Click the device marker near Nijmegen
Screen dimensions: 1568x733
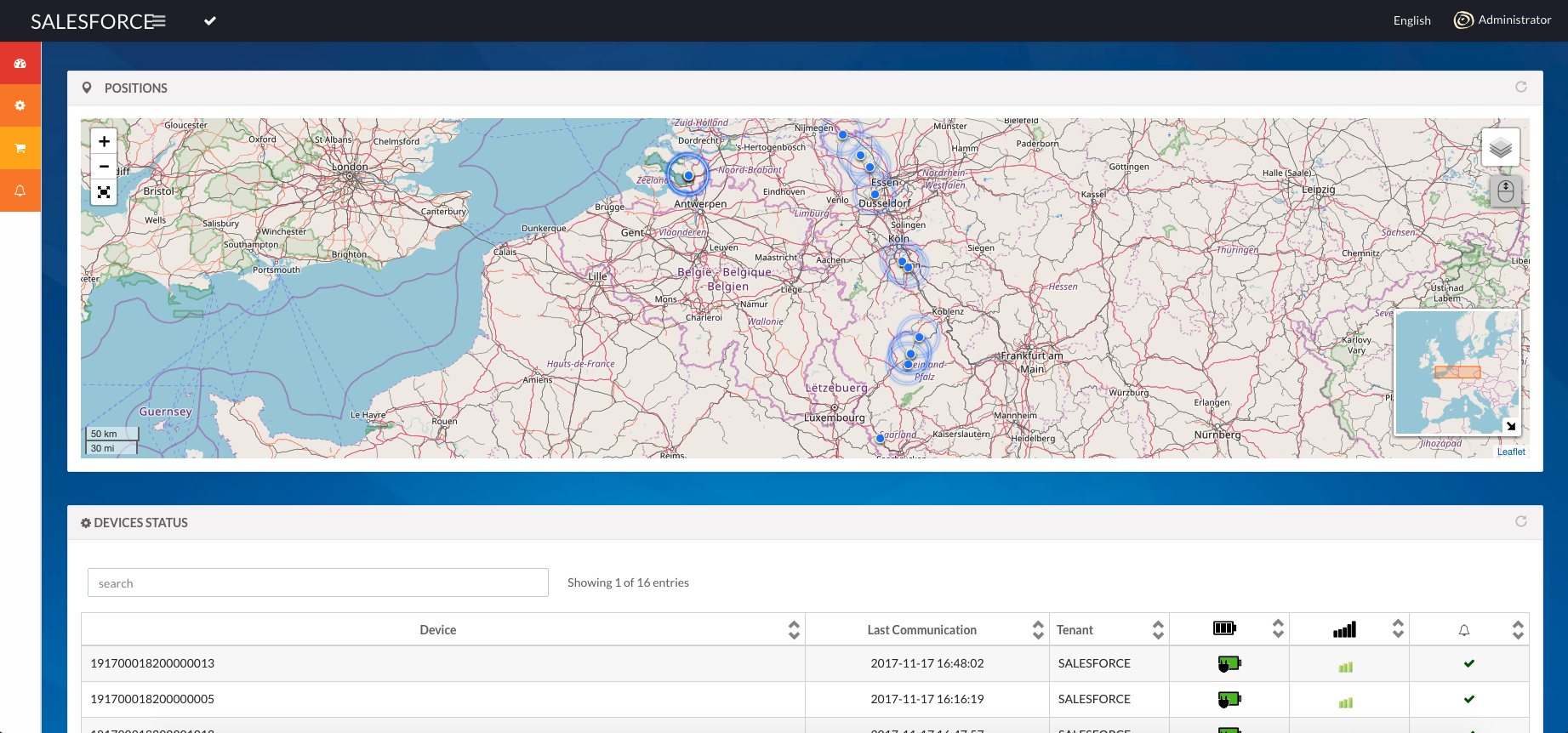coord(842,134)
